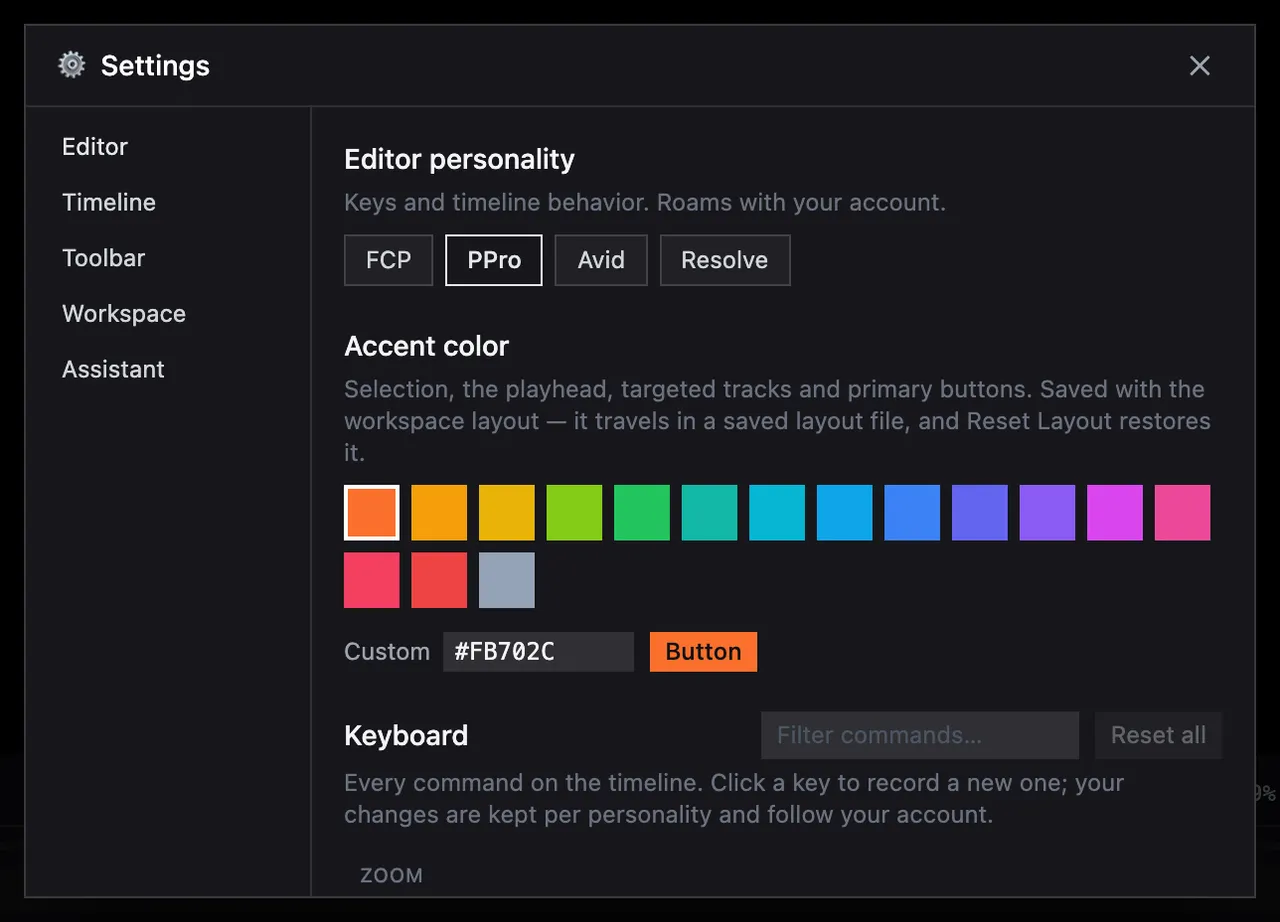Click the custom hex color field
The width and height of the screenshot is (1280, 922).
[x=538, y=652]
